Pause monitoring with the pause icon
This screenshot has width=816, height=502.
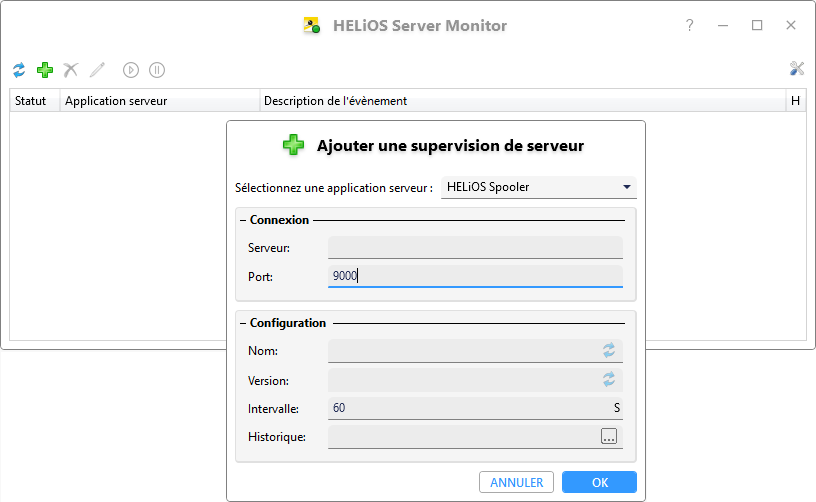coord(157,70)
